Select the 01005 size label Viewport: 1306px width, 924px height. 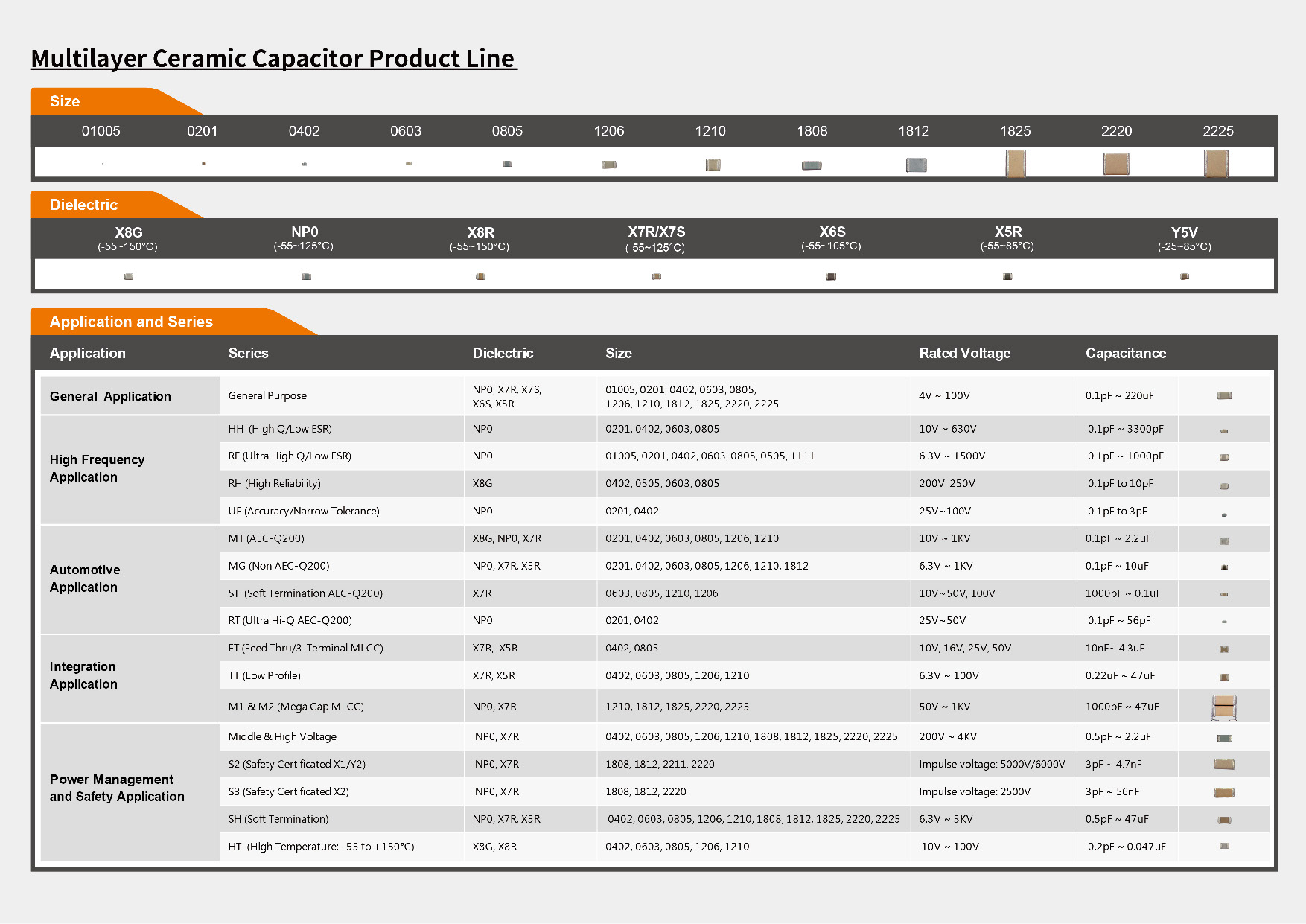point(101,131)
